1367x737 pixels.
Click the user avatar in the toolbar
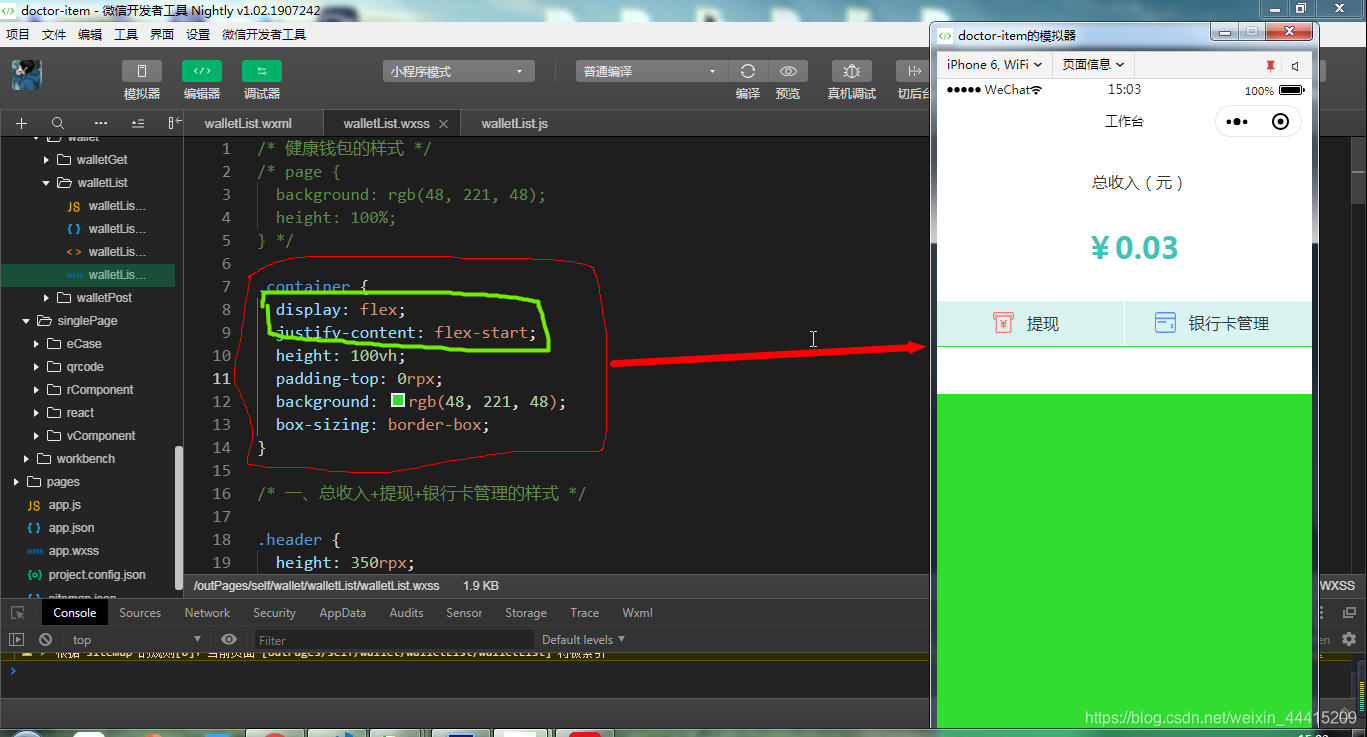click(27, 74)
